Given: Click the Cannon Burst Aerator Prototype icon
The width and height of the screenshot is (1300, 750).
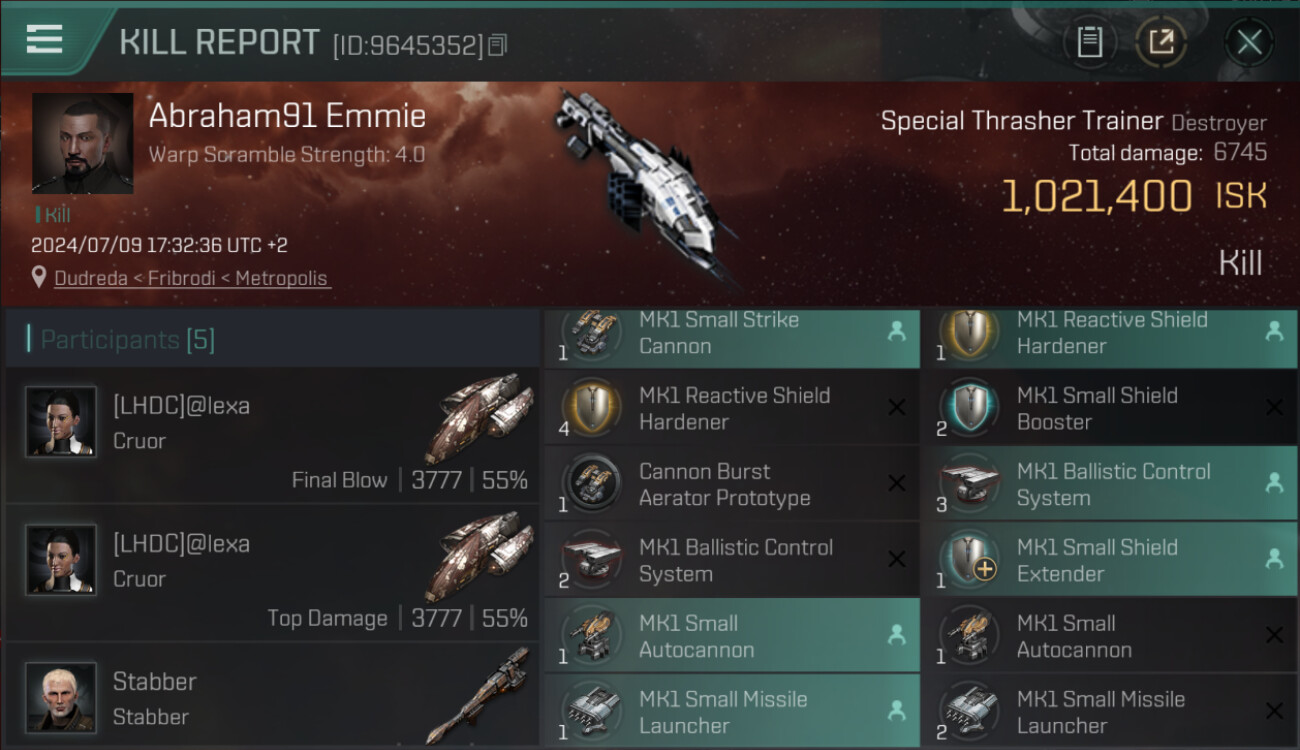Looking at the screenshot, I should click(x=590, y=484).
